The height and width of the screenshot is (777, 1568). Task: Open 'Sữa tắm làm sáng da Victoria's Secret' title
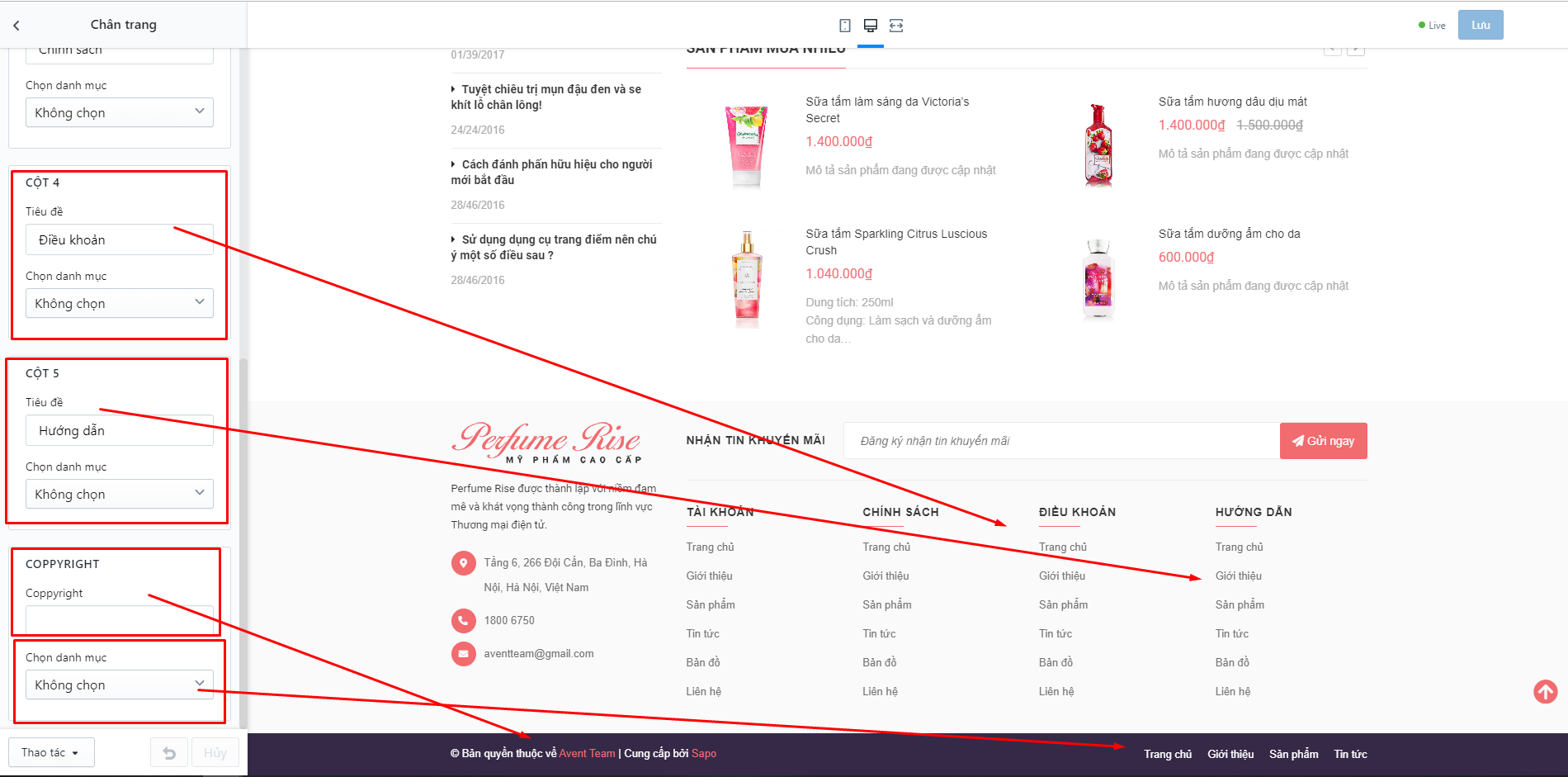(888, 110)
